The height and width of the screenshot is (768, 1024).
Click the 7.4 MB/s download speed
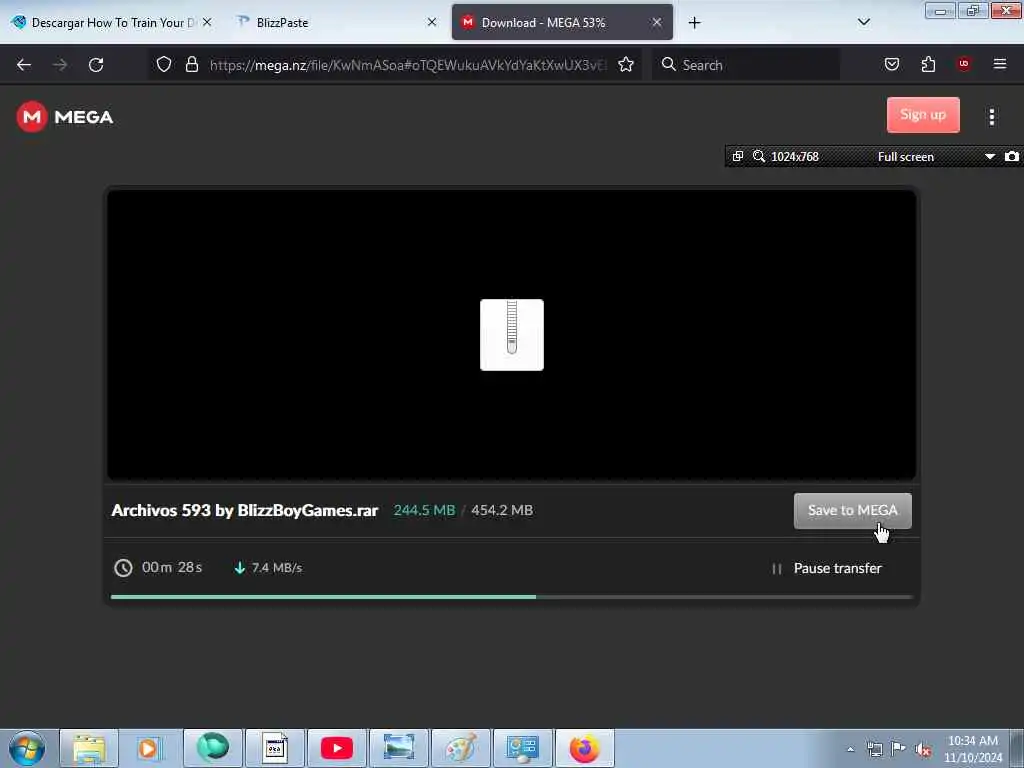pos(277,568)
